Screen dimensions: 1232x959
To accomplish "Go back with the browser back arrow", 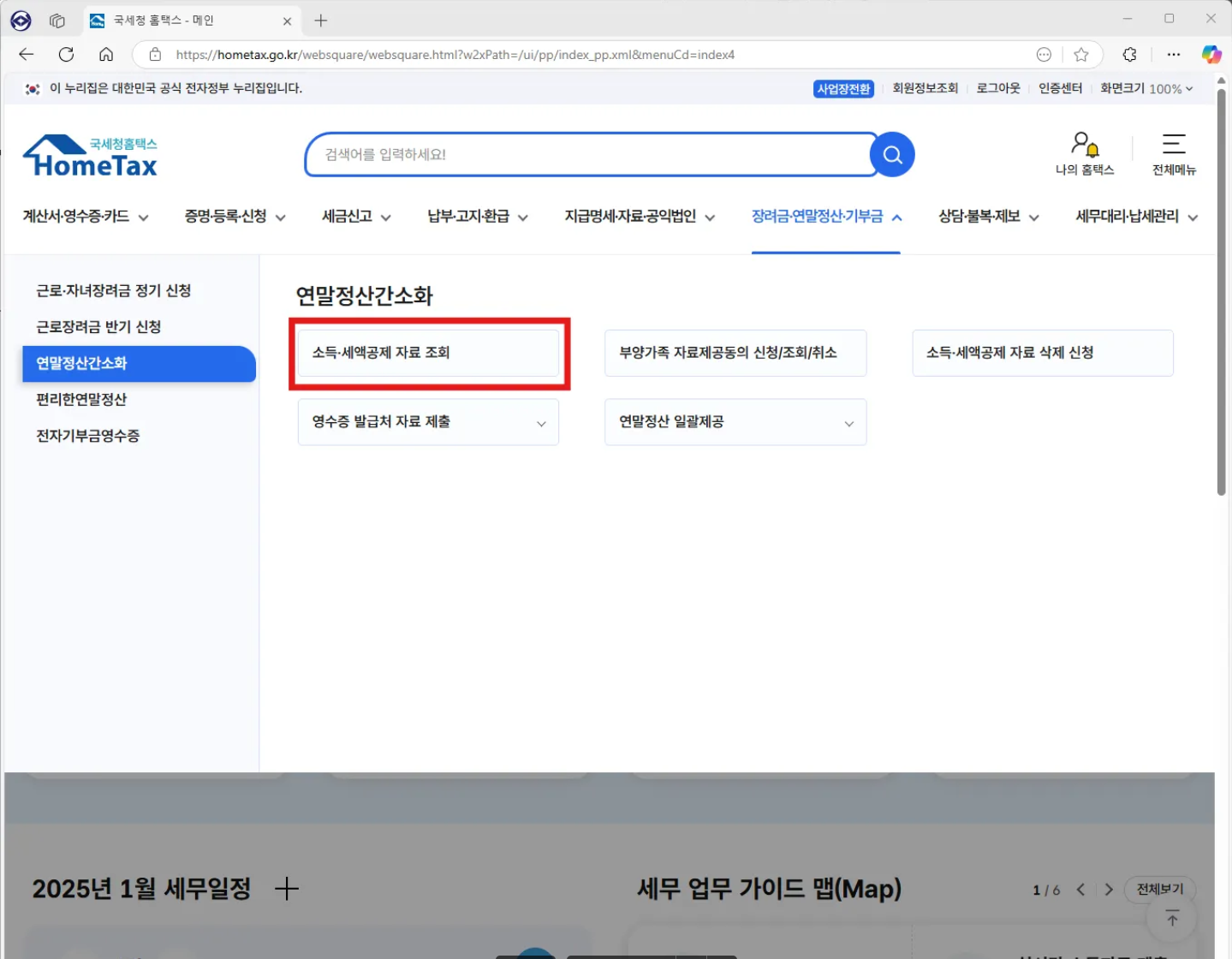I will [27, 55].
